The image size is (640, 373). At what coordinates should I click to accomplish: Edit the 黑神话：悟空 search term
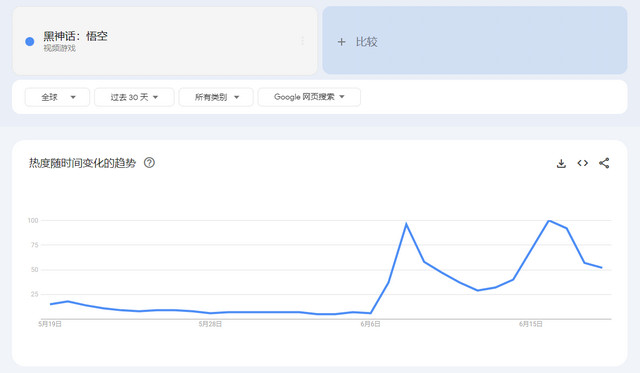coord(75,36)
